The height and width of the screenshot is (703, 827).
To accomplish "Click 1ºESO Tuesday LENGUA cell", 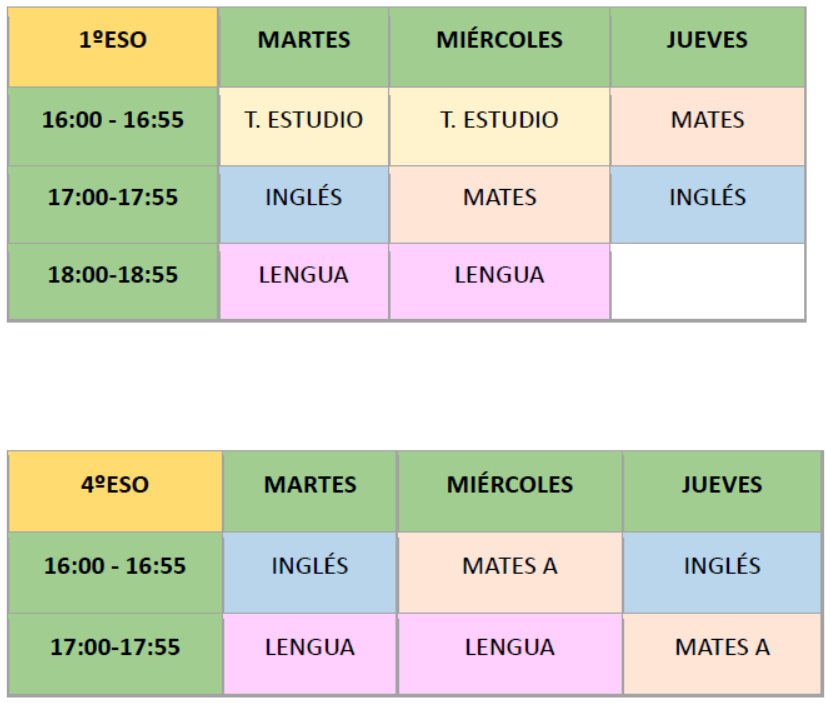I will click(x=304, y=275).
